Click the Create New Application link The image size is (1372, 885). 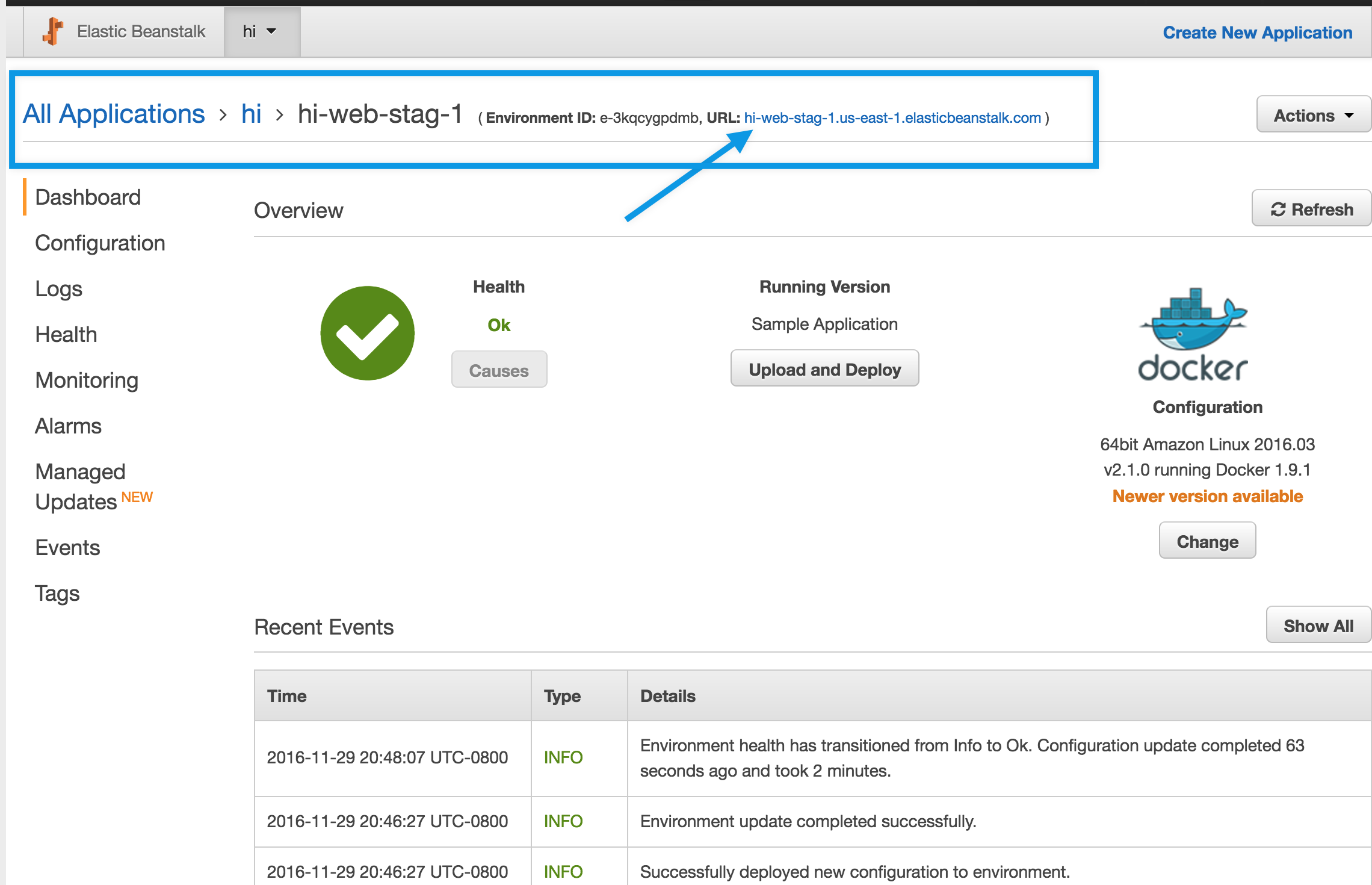1257,33
